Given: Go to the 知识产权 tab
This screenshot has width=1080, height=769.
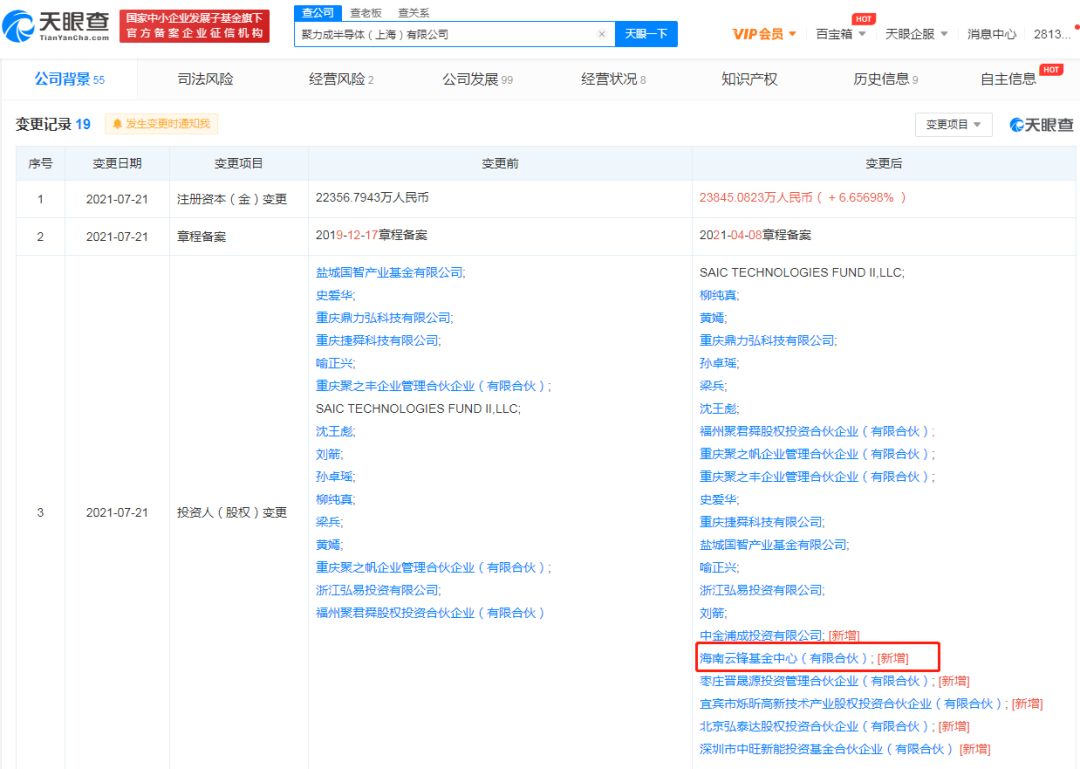Looking at the screenshot, I should [x=749, y=79].
